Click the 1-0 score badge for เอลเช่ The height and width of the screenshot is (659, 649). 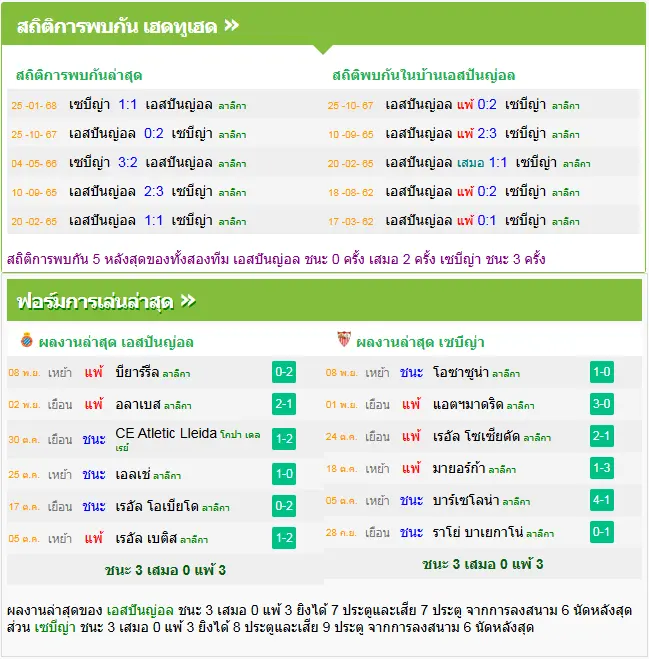point(284,474)
